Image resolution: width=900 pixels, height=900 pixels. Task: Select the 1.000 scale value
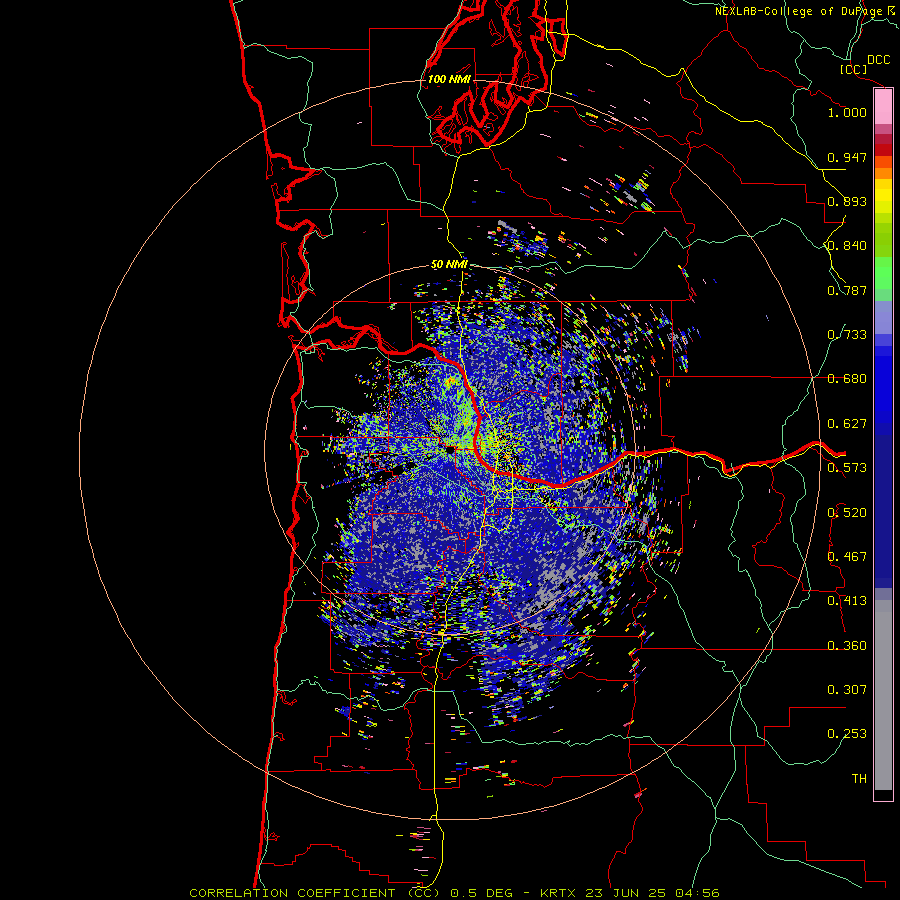[847, 112]
